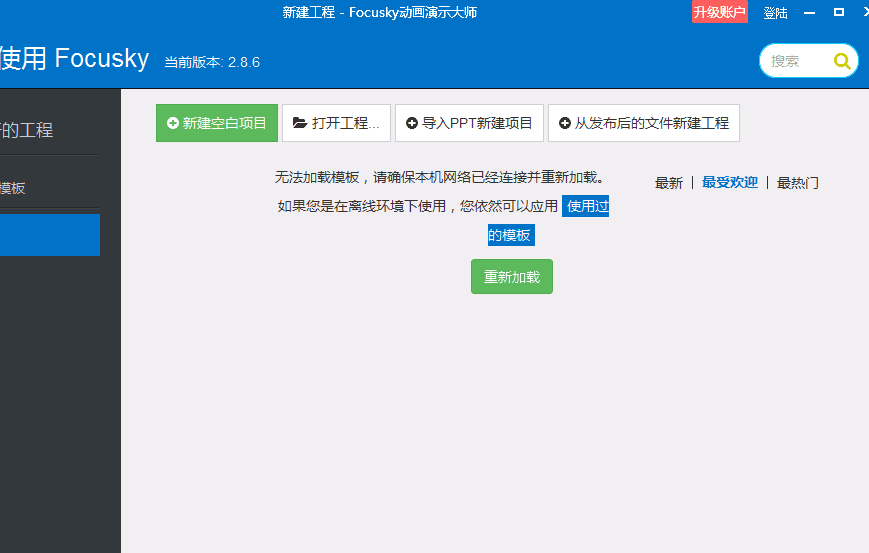This screenshot has width=869, height=553.
Task: Sort templates by 最新
Action: 668,183
